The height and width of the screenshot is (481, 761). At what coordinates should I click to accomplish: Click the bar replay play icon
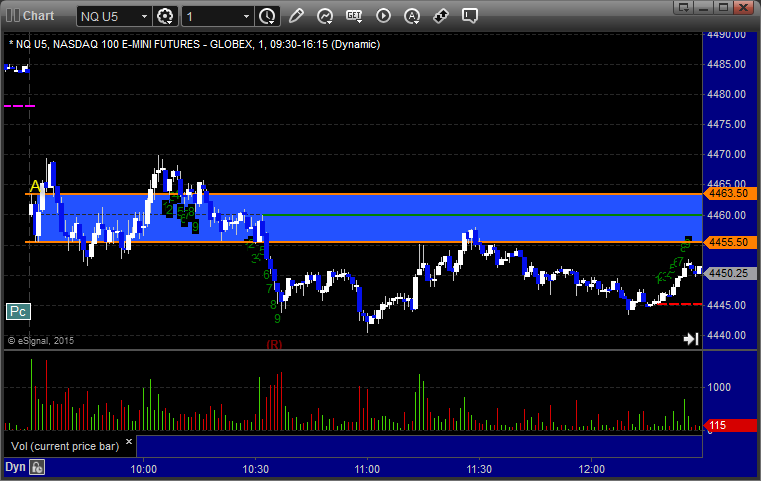(x=383, y=16)
